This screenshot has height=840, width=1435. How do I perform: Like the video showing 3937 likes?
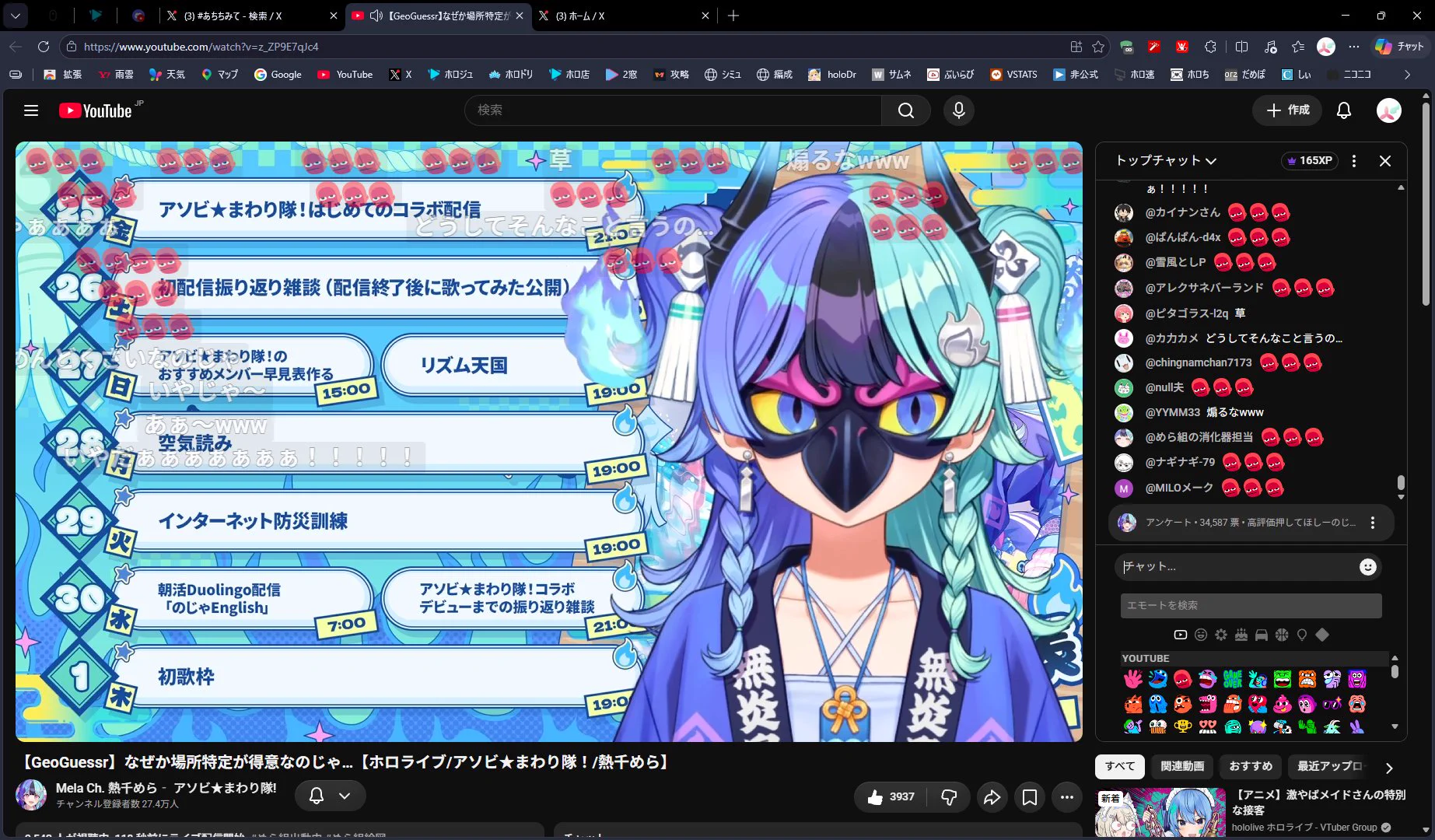(891, 796)
